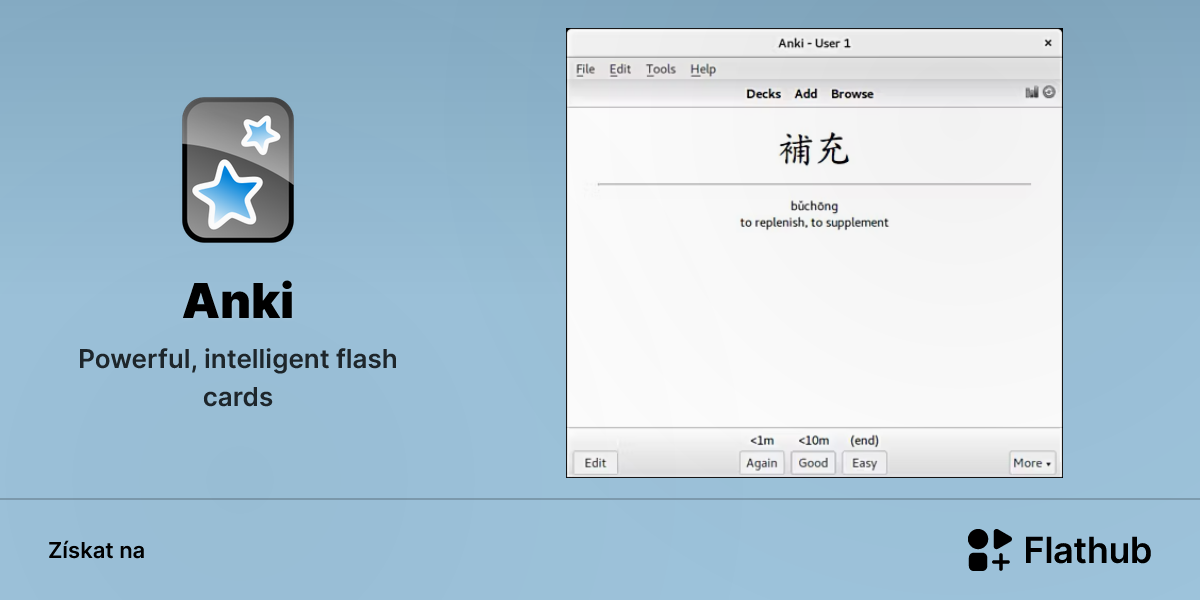This screenshot has width=1200, height=600.
Task: Close the Anki window
Action: coord(1048,43)
